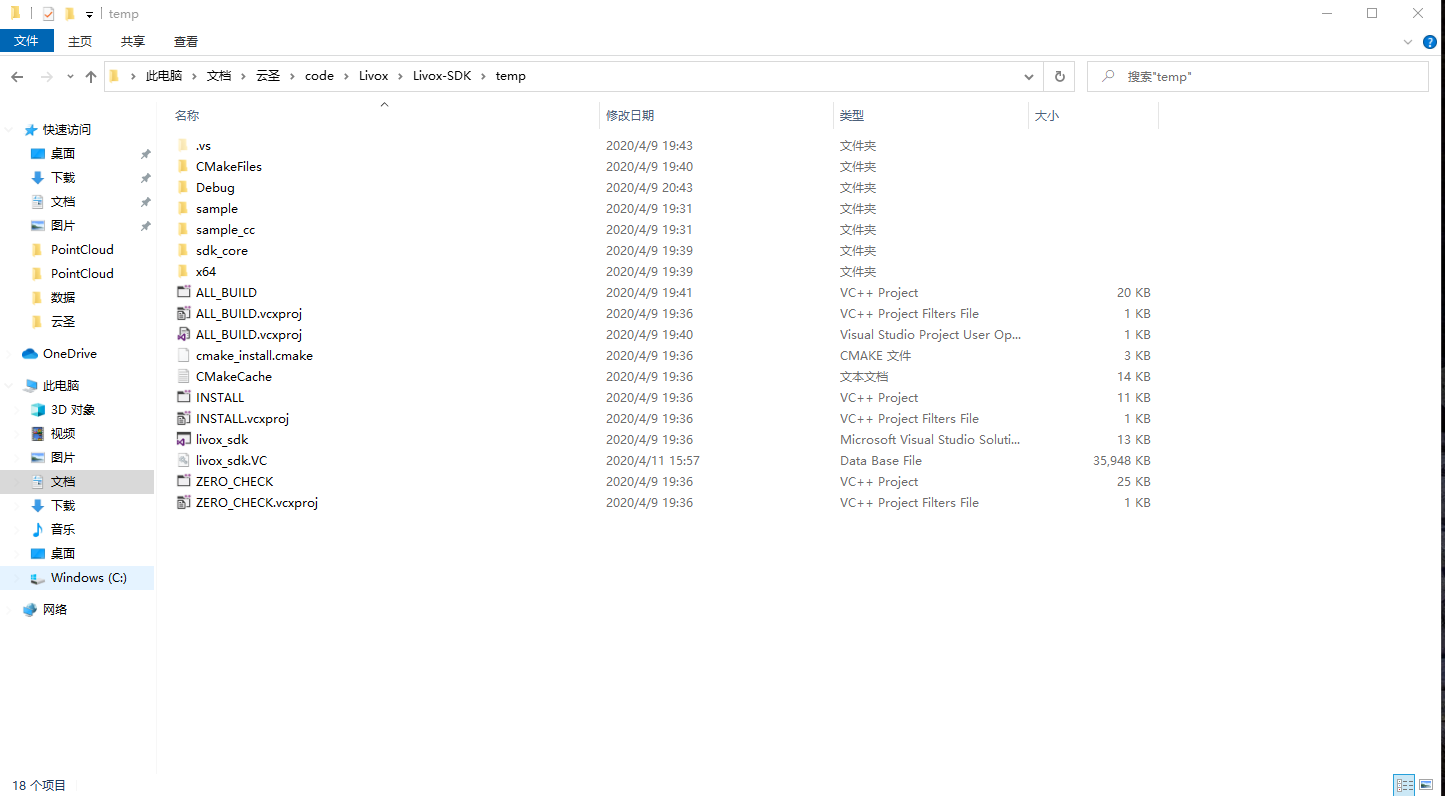Select Windows (C:) in the navigation pane
Viewport: 1445px width, 796px height.
pyautogui.click(x=77, y=577)
